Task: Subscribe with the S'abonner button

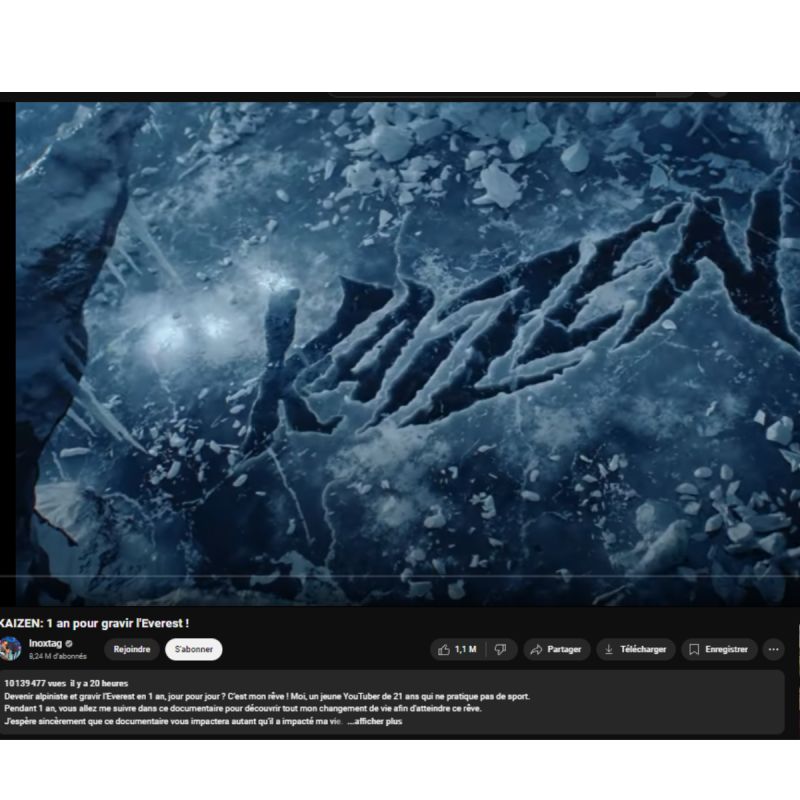Action: click(x=194, y=649)
